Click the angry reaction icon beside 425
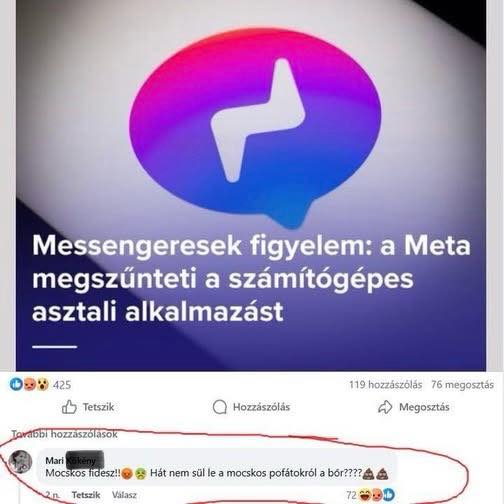 (30, 385)
